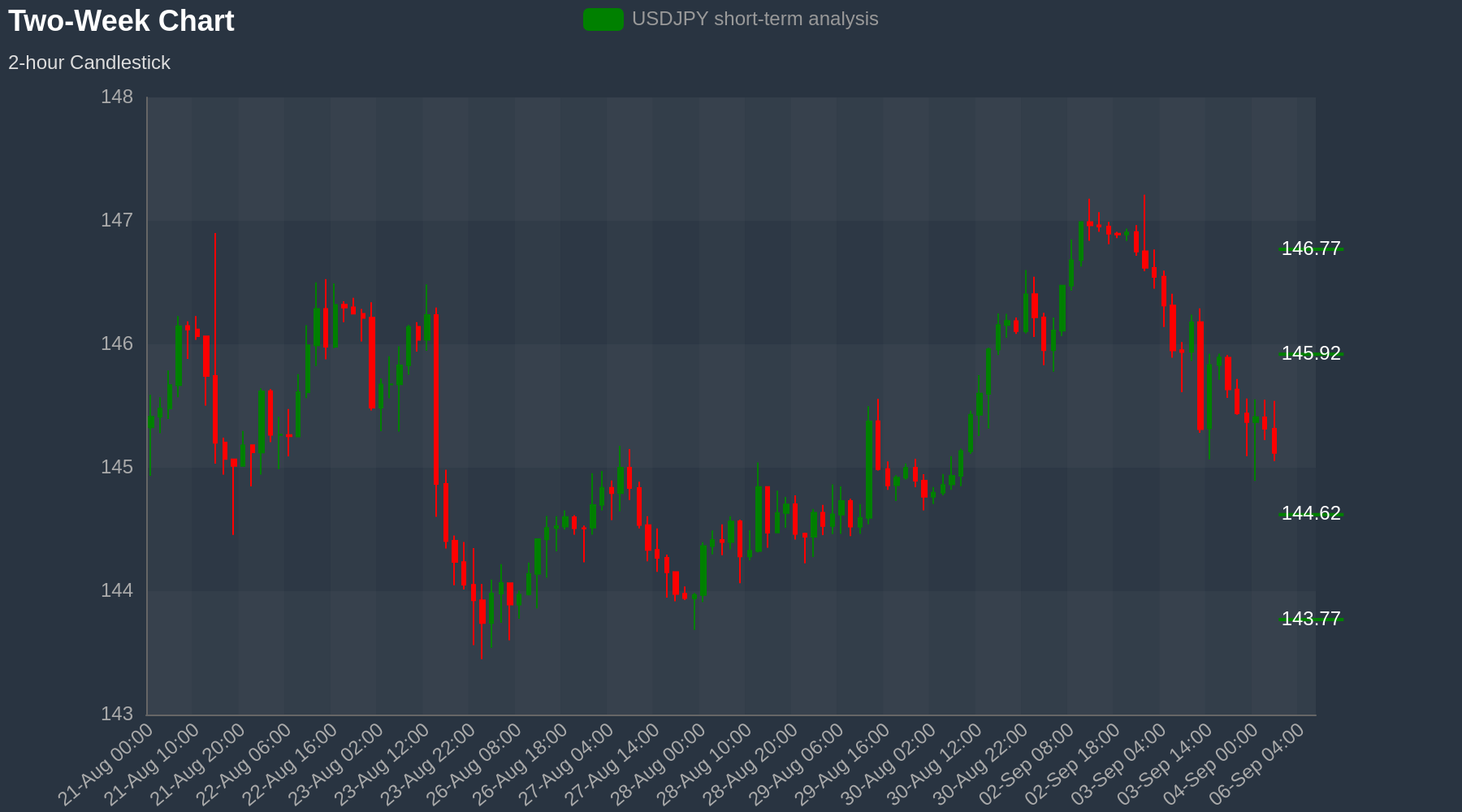Click the Two-Week Chart title
Viewport: 1462px width, 812px height.
coord(121,21)
